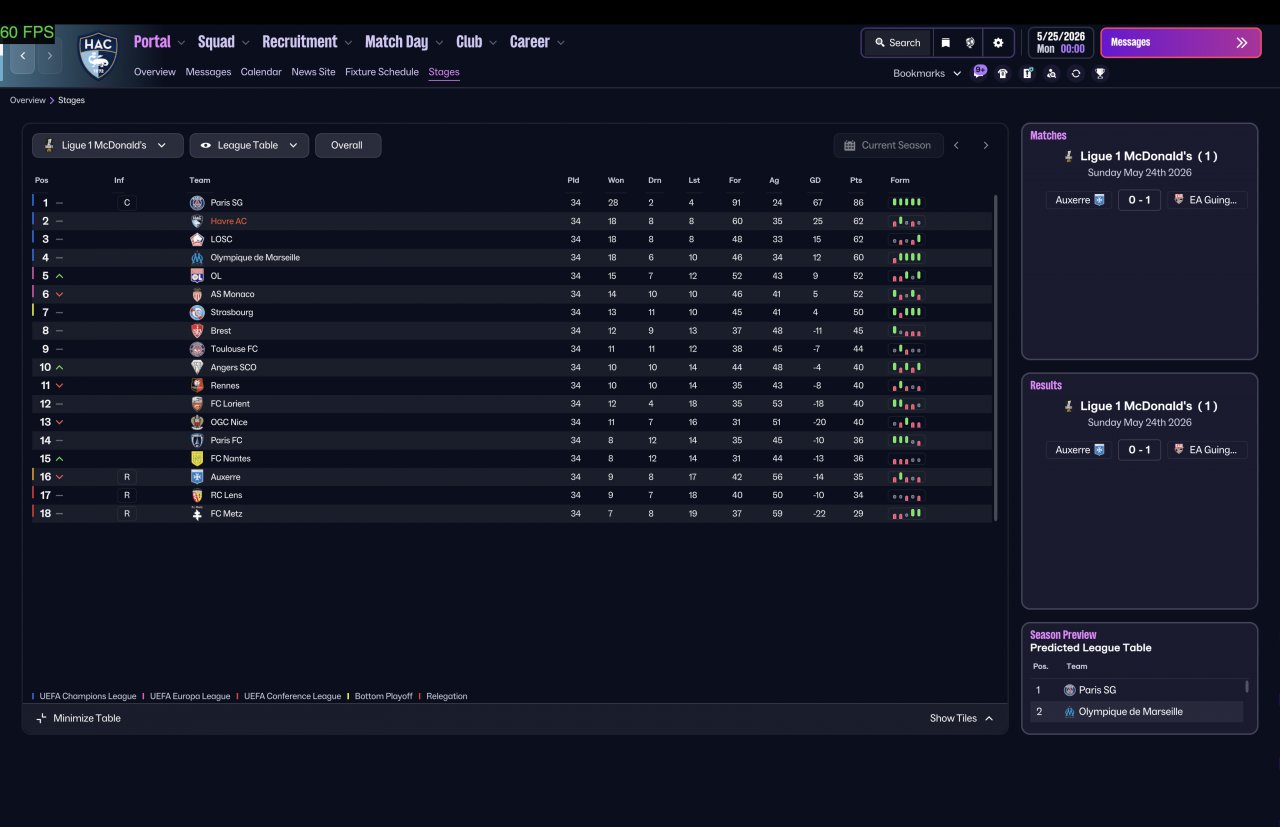Open the 0 - 1 score in Matches panel
The width and height of the screenshot is (1280, 827).
(1139, 200)
